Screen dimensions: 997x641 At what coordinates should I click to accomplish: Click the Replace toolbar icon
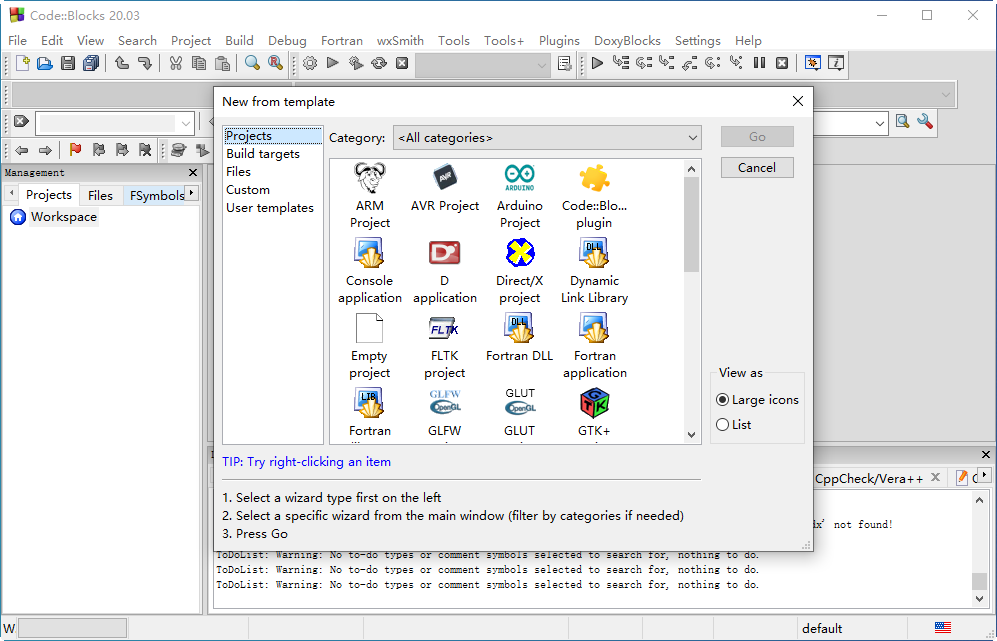point(275,63)
